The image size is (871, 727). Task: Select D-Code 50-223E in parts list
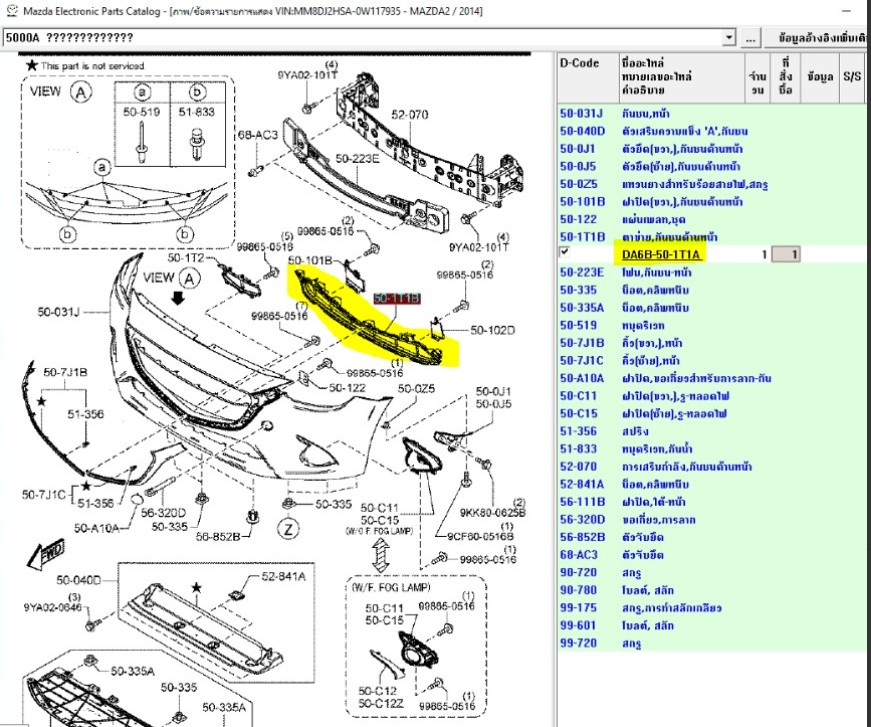582,272
